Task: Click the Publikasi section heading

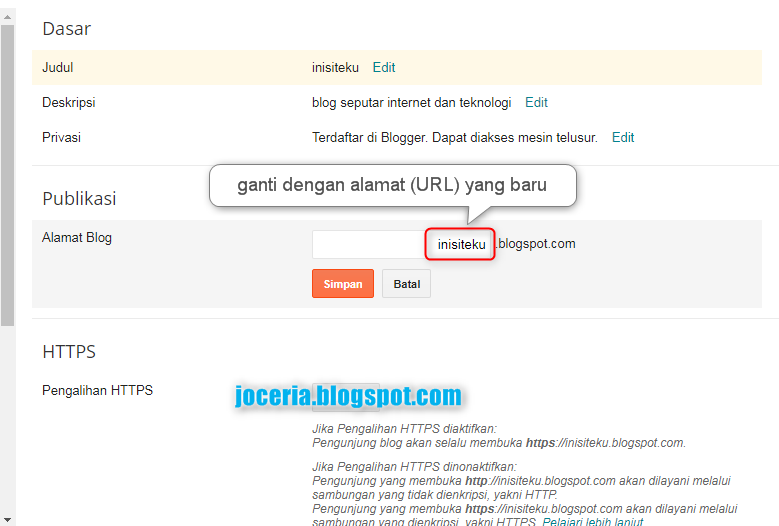Action: [79, 199]
